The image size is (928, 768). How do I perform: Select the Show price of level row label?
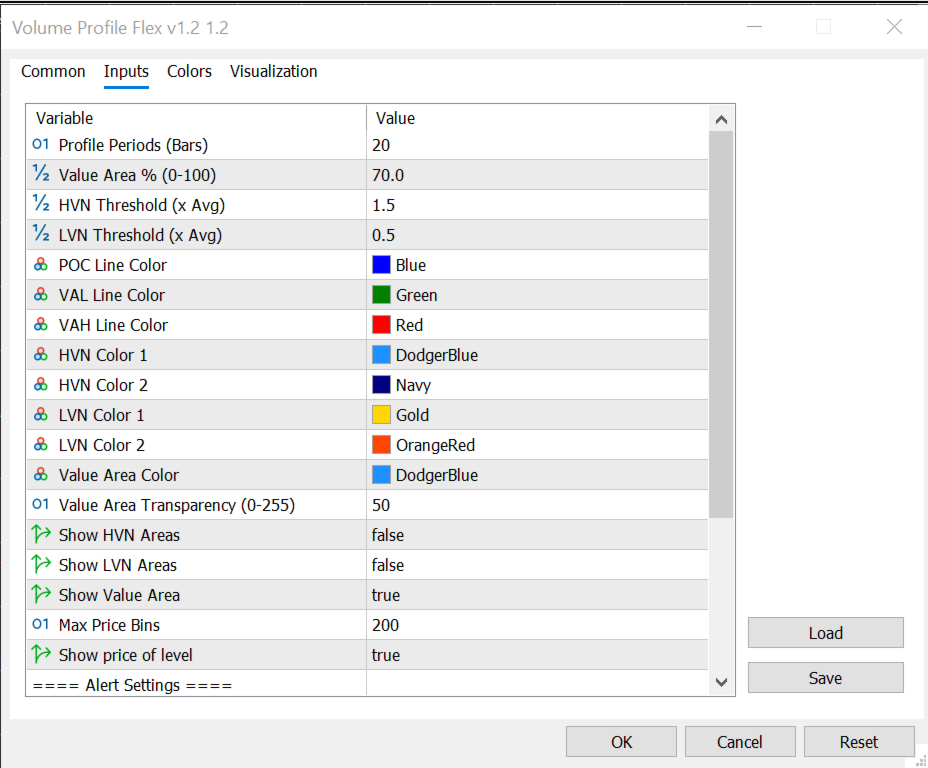pos(125,655)
